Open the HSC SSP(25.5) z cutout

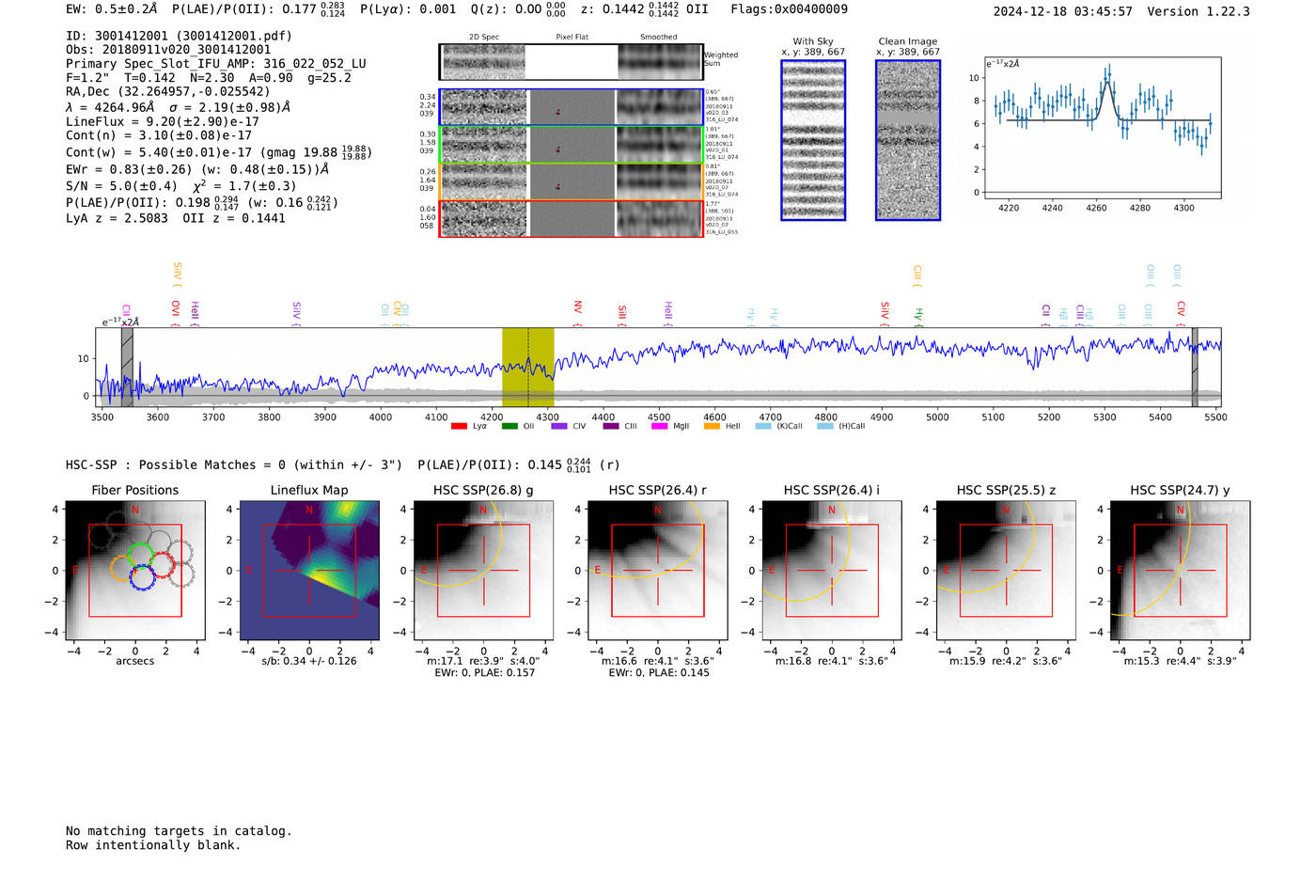1006,571
